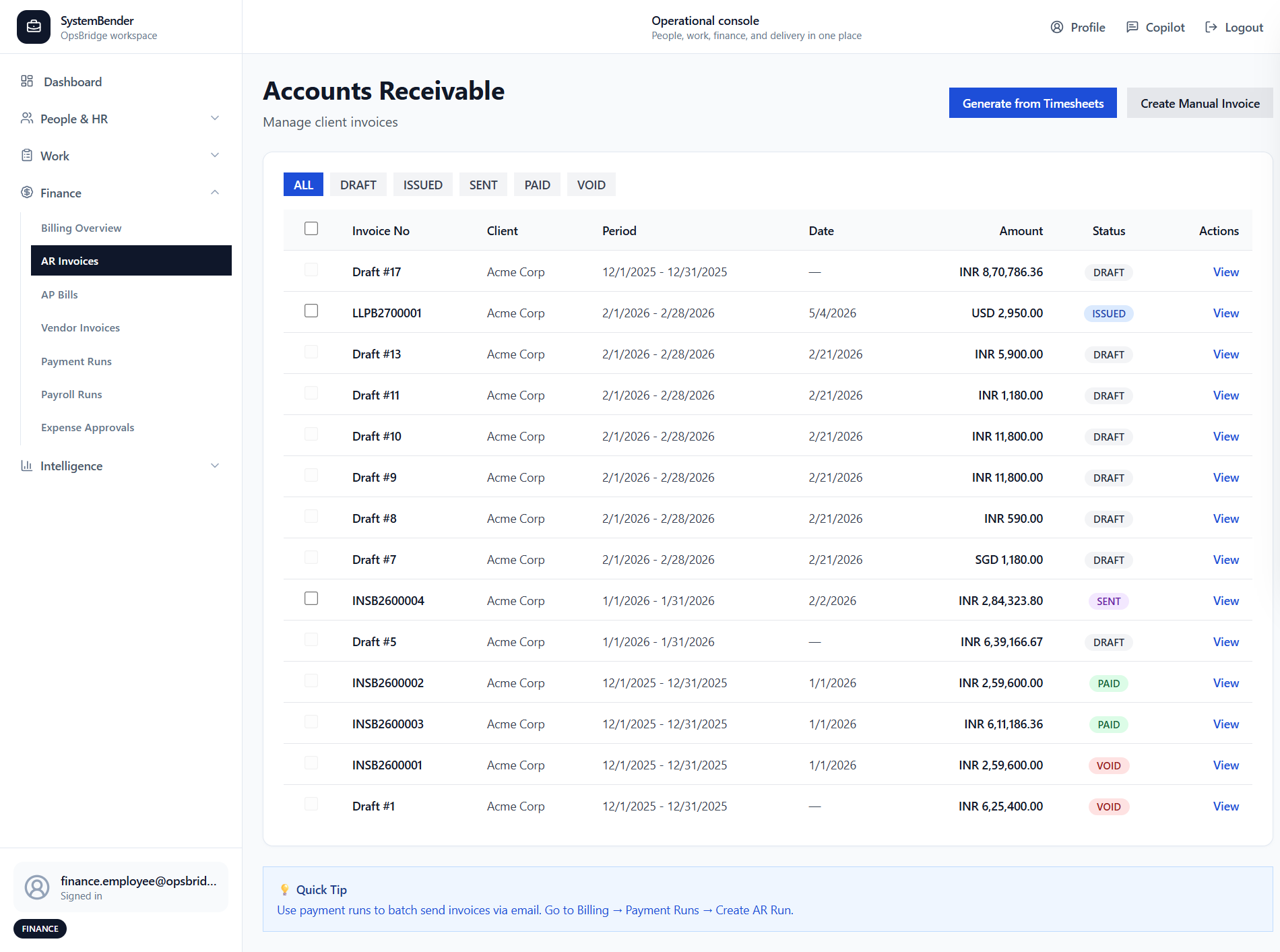1280x952 pixels.
Task: Click the ISSUED status badge
Action: pos(1108,313)
